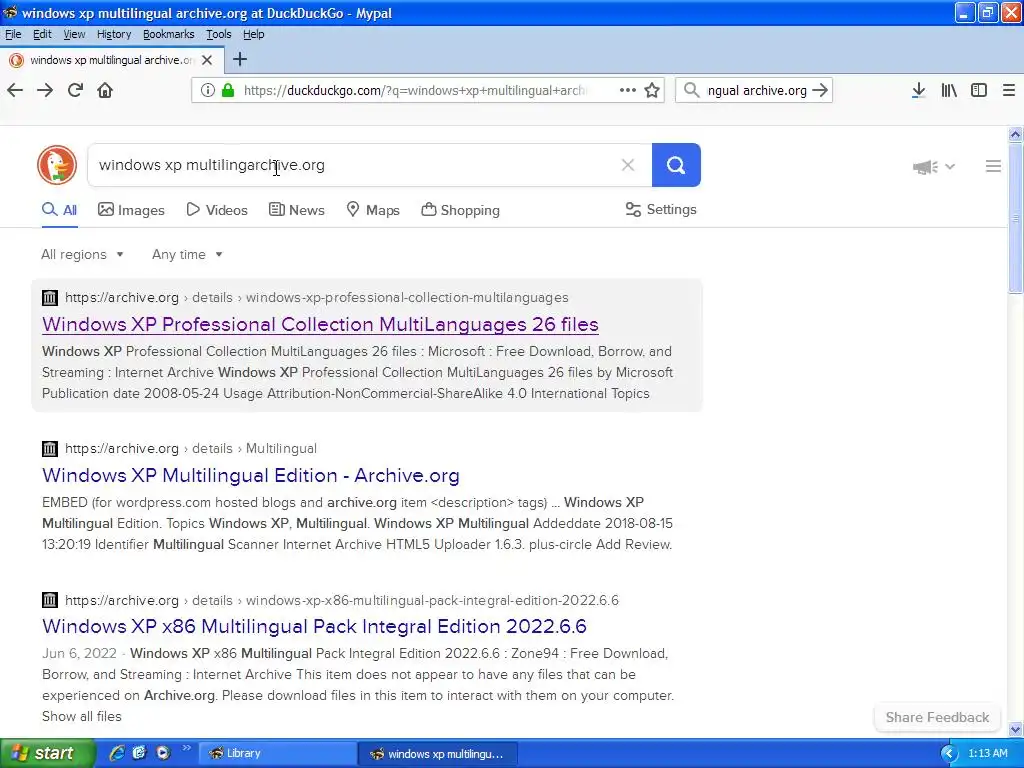Switch to News results

tap(296, 210)
